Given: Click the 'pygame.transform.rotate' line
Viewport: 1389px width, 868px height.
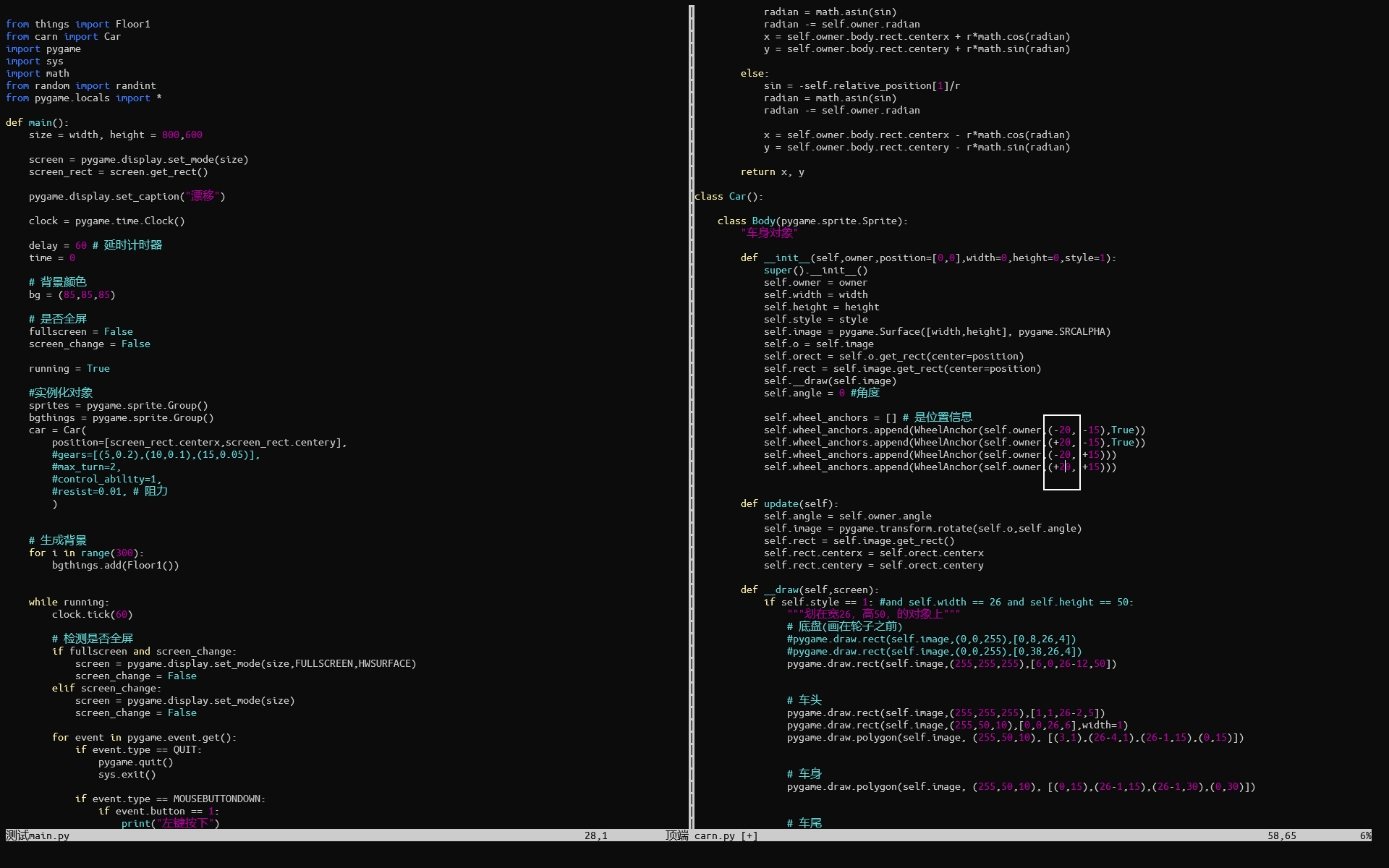Looking at the screenshot, I should [923, 528].
